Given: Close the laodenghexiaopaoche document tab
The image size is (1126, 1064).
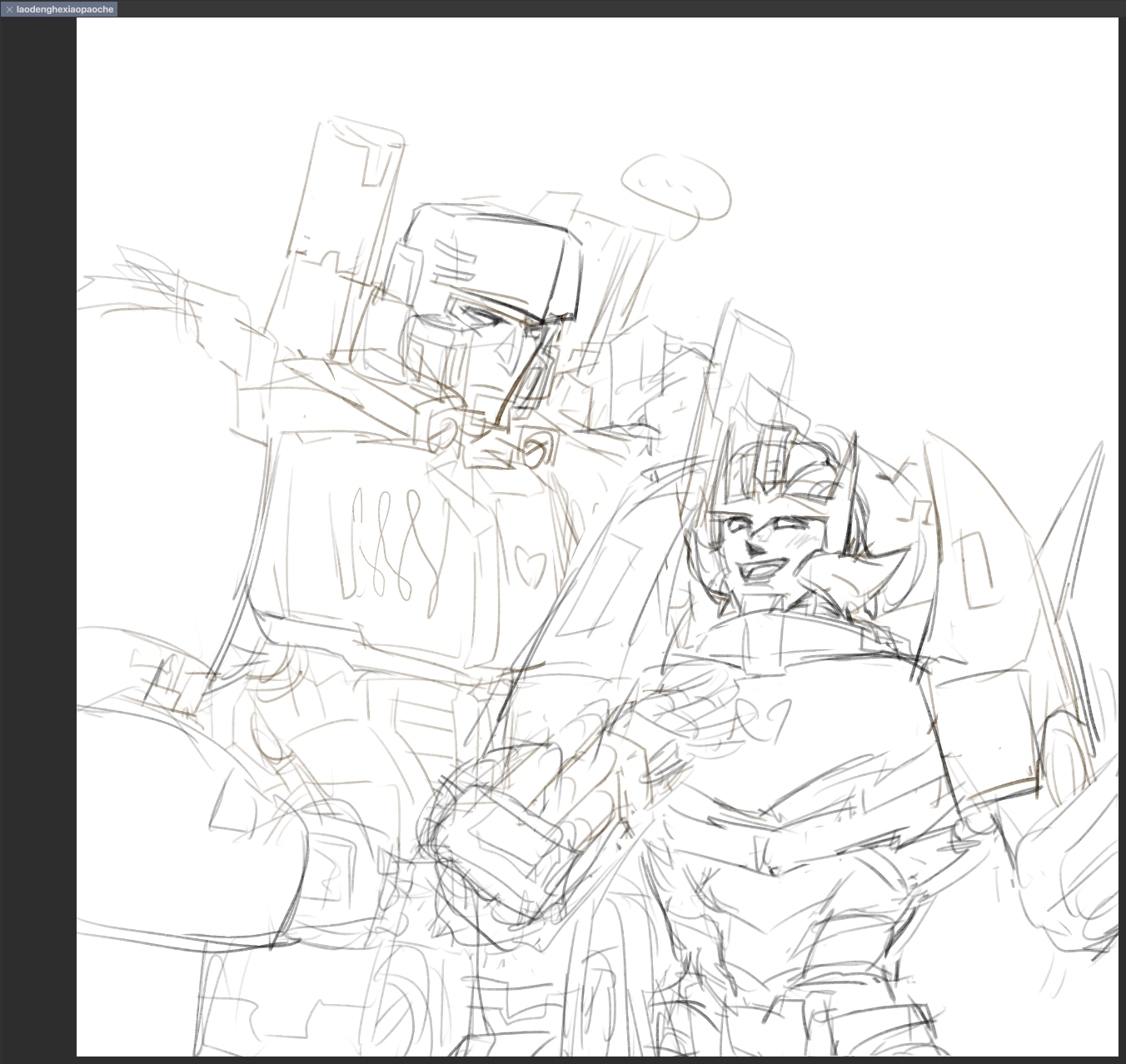Looking at the screenshot, I should 9,9.
